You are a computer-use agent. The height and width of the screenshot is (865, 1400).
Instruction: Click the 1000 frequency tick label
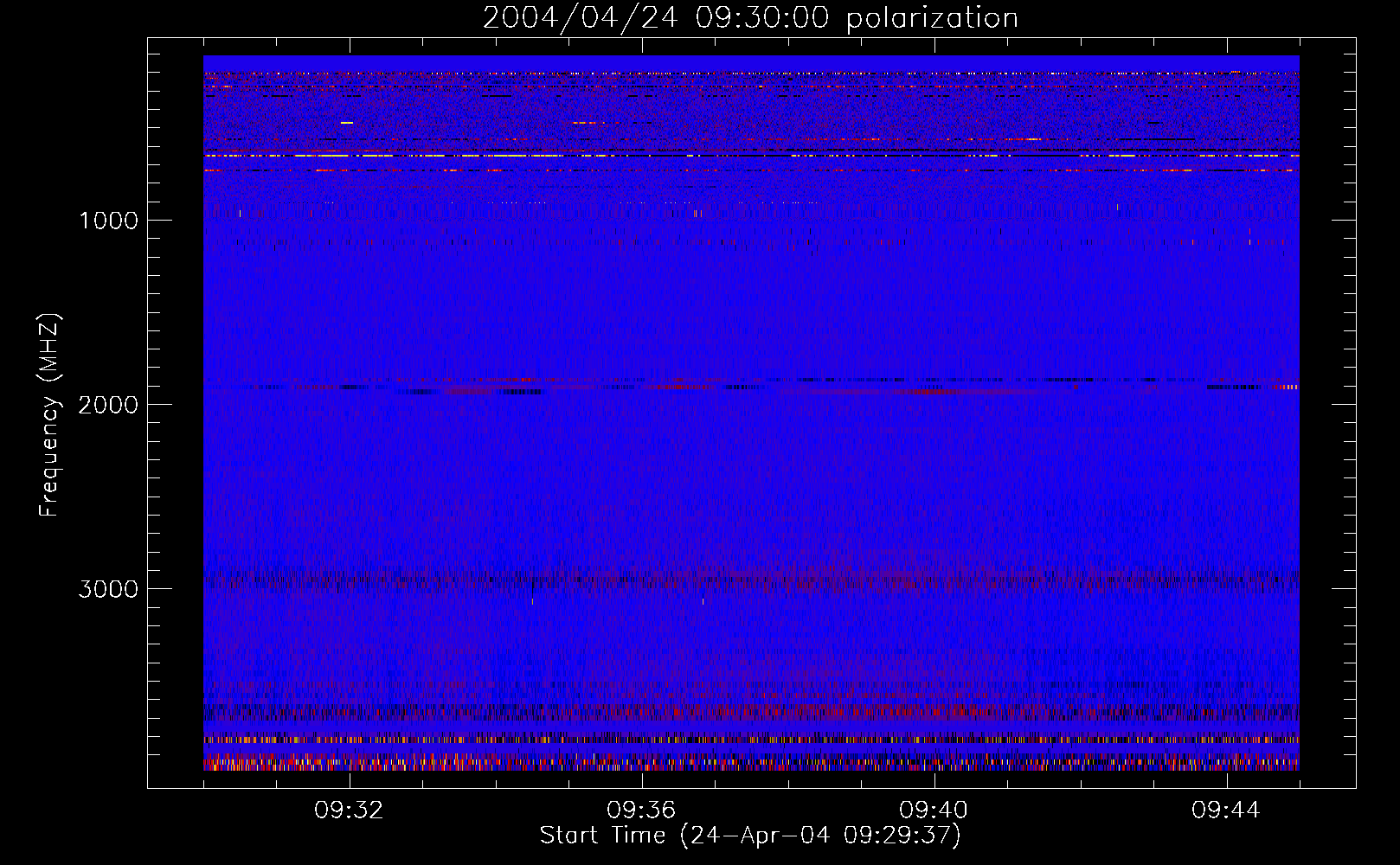pyautogui.click(x=108, y=221)
